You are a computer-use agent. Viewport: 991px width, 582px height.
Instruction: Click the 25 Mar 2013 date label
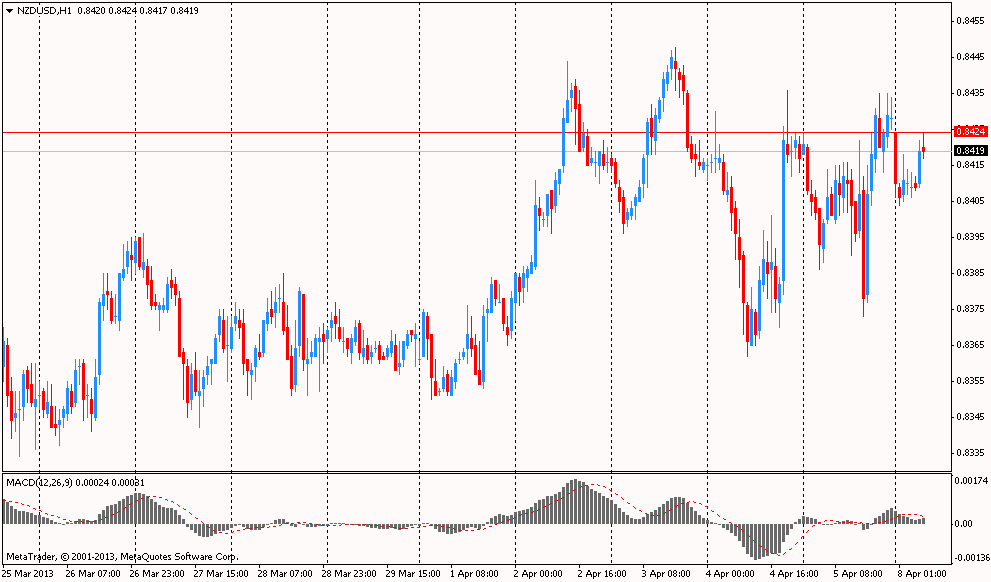pyautogui.click(x=28, y=574)
